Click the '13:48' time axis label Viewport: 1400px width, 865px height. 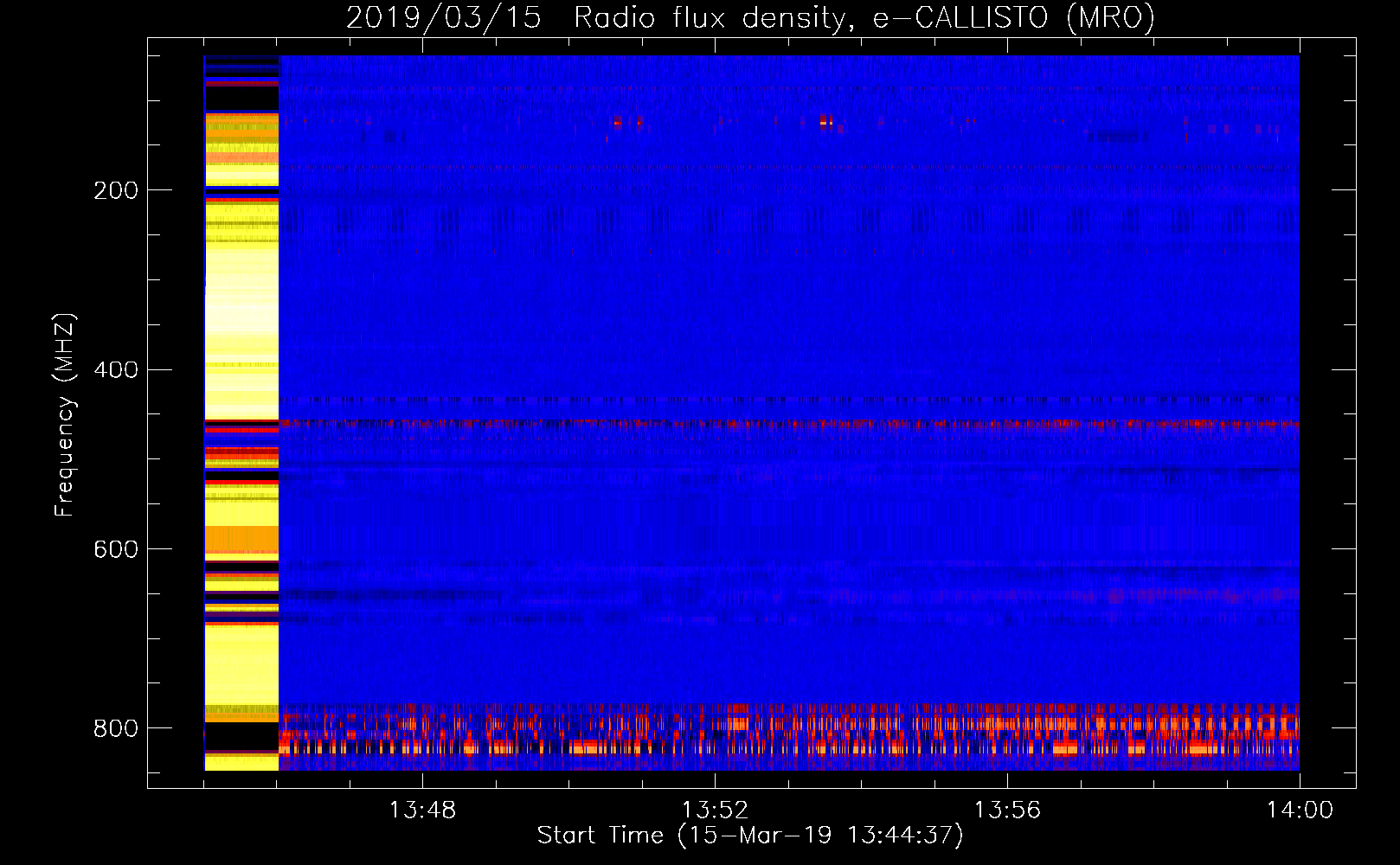pos(422,811)
